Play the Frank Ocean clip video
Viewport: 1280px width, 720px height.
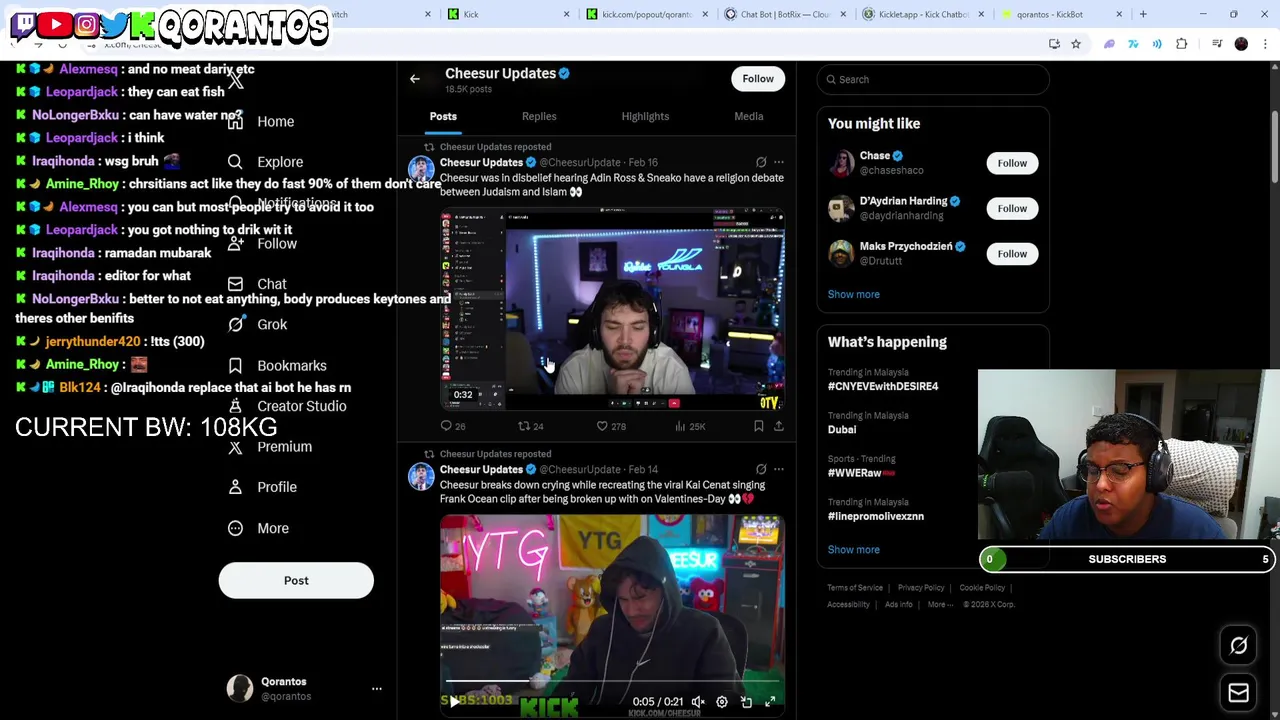(454, 702)
